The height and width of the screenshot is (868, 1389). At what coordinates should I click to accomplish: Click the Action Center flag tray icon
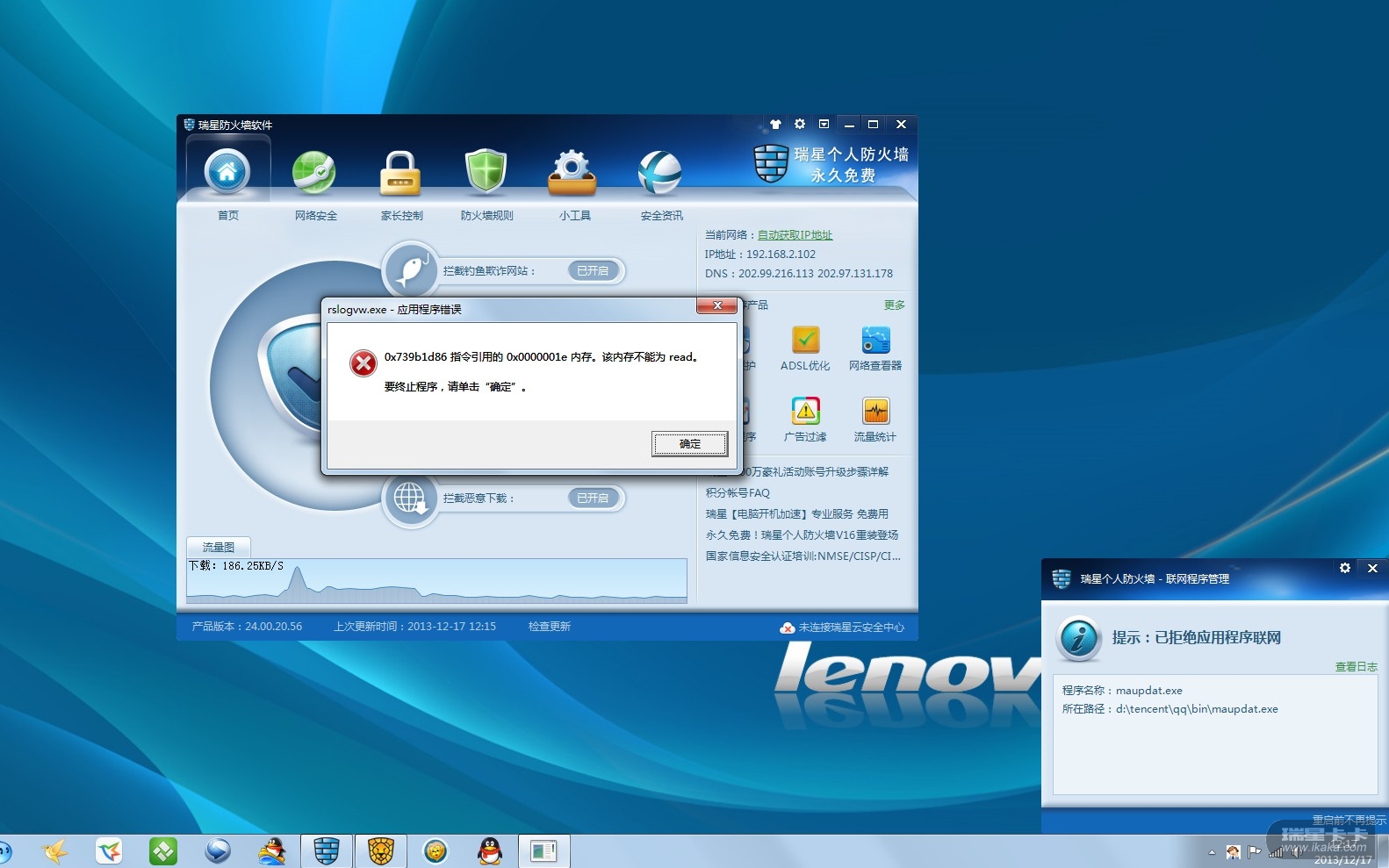[x=1254, y=851]
